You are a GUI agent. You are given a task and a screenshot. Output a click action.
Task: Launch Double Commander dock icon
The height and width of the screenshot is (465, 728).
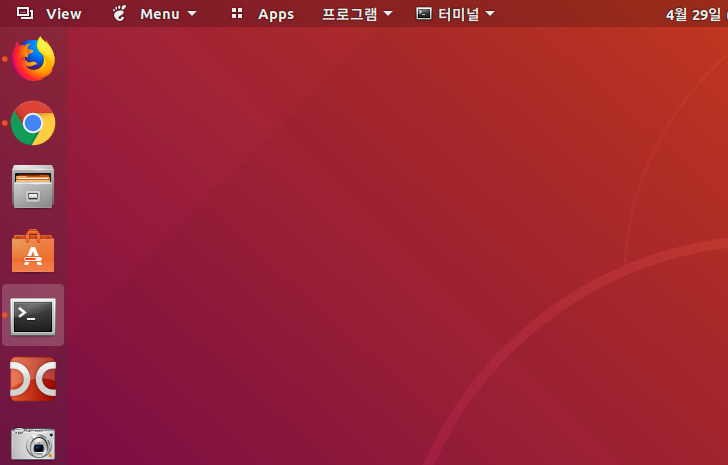(33, 379)
